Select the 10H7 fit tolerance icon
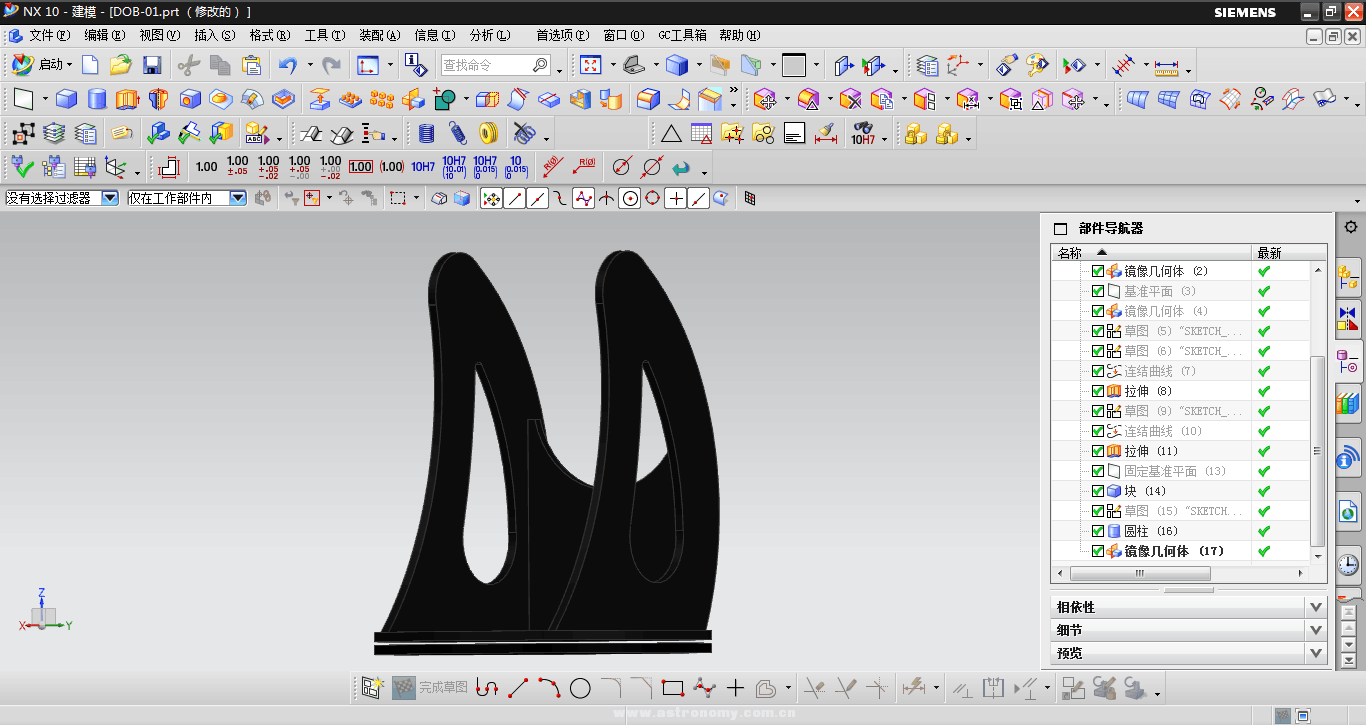 pyautogui.click(x=422, y=167)
